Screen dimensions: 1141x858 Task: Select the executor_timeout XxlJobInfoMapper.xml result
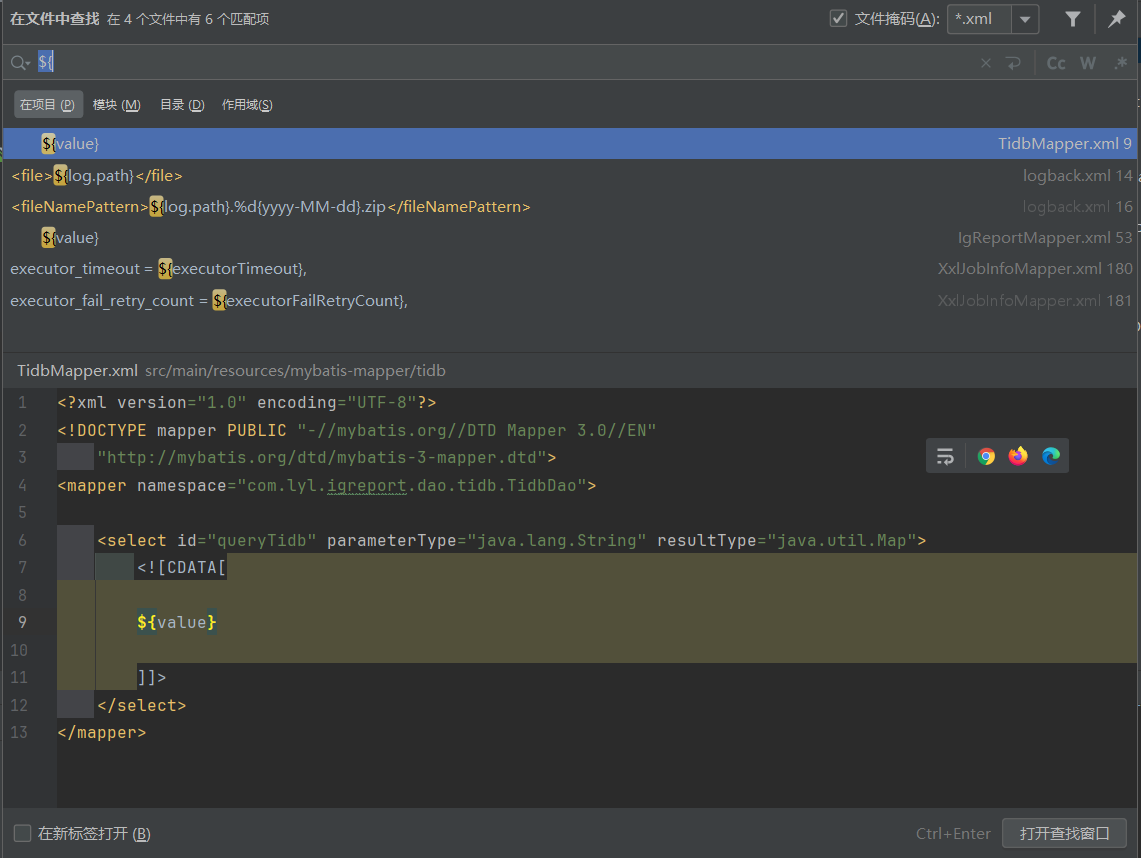coord(570,269)
